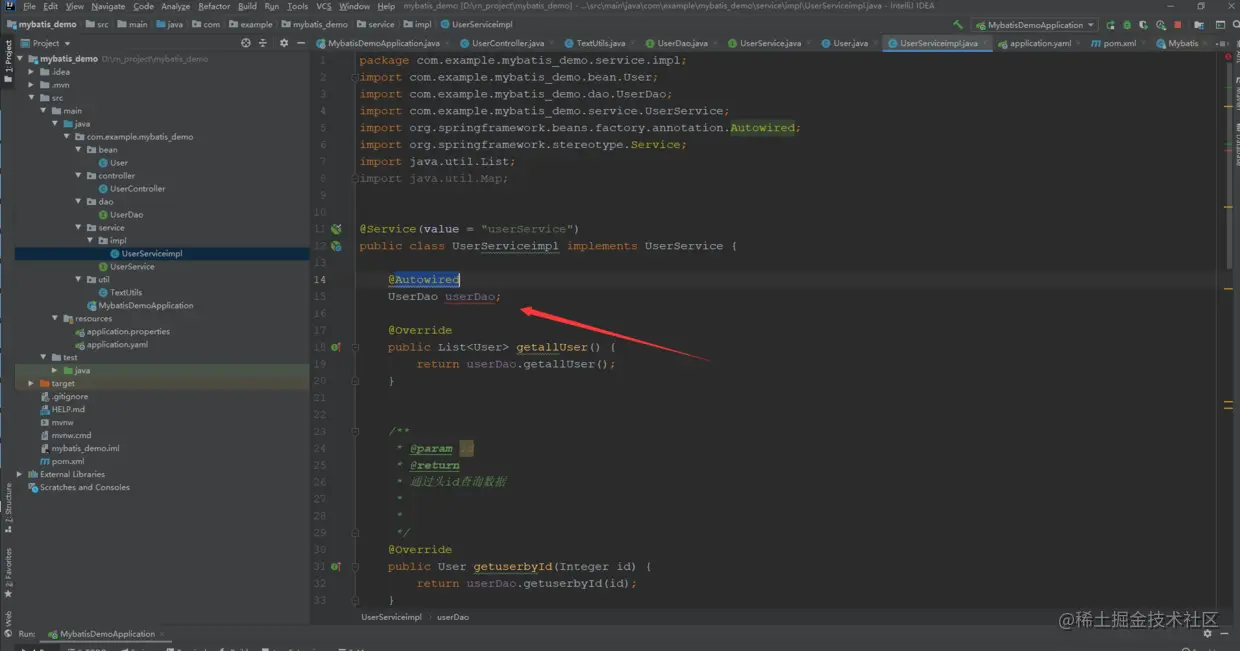Open the Navigate menu
This screenshot has height=651, width=1240.
click(x=108, y=6)
